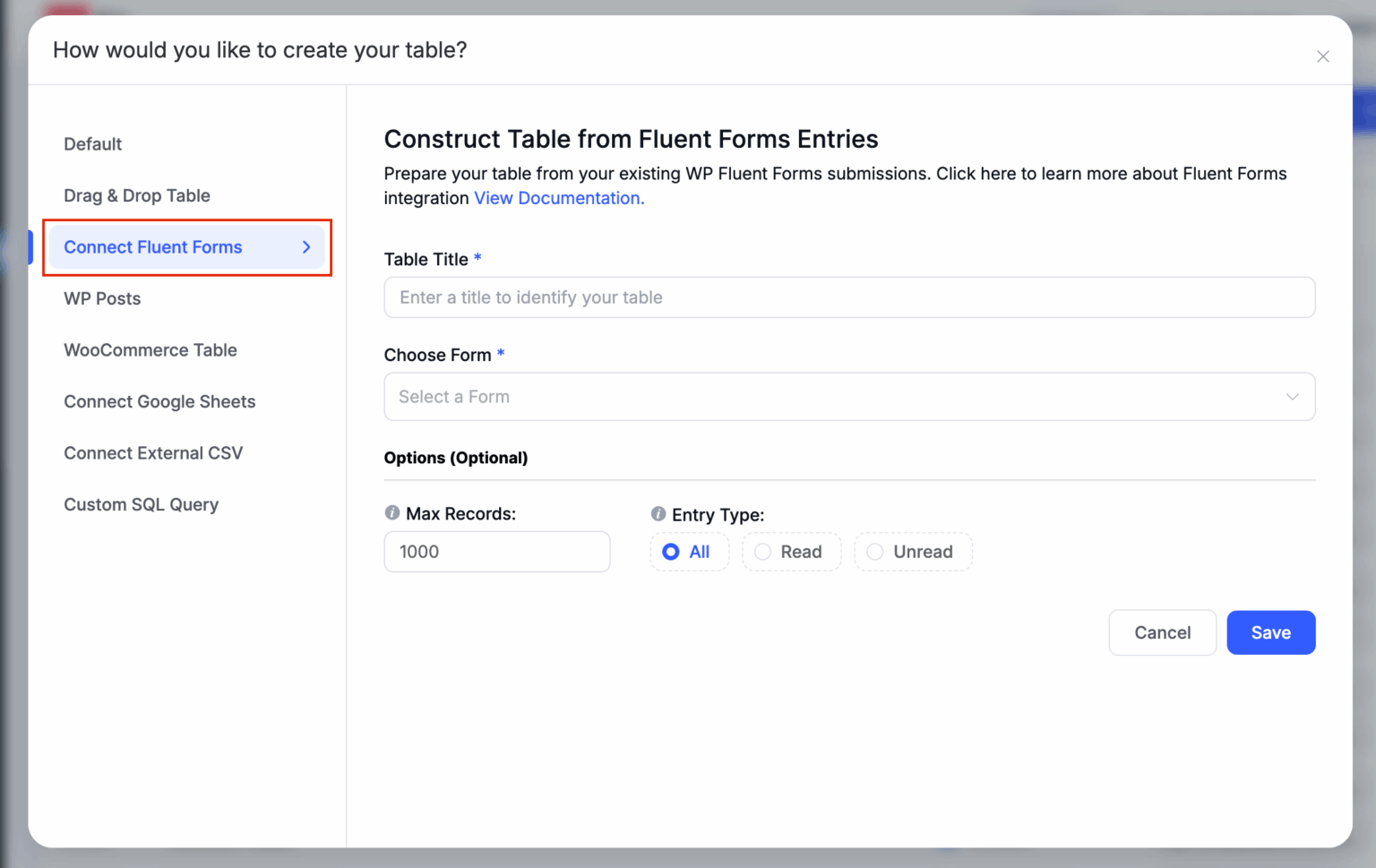This screenshot has width=1376, height=868.
Task: Click the Table Title input field
Action: pos(849,296)
